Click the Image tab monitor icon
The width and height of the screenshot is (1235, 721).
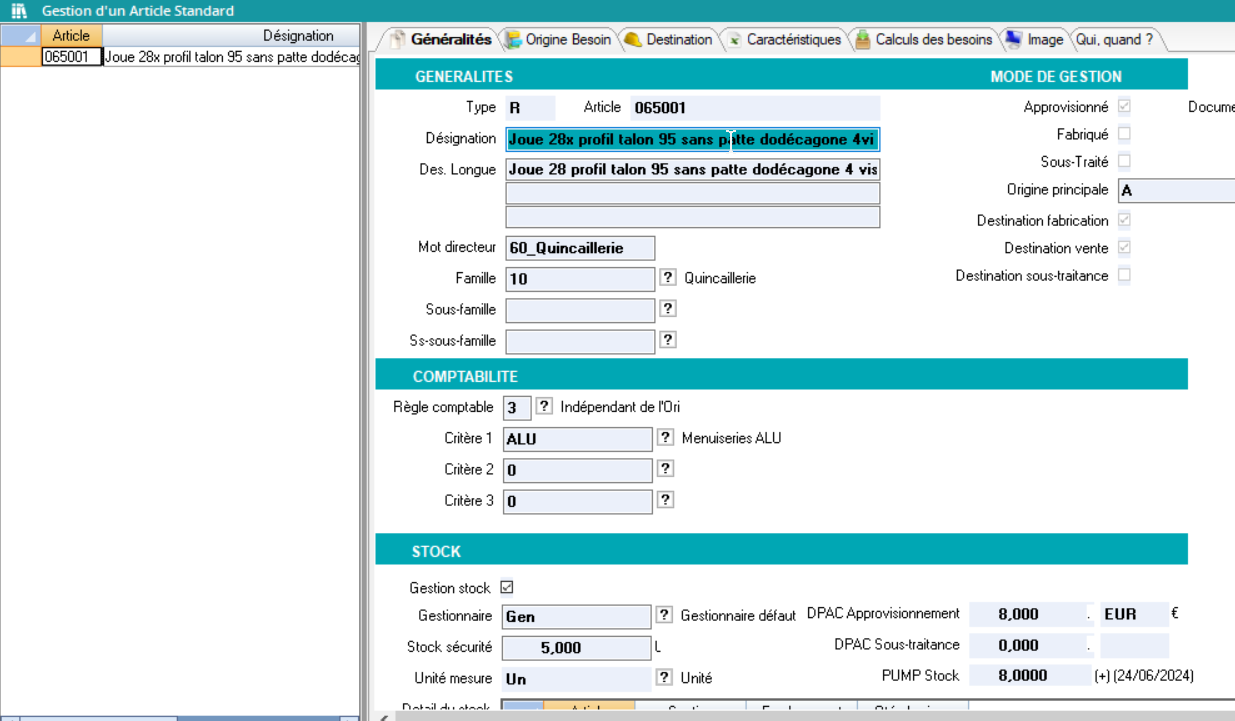[1013, 40]
